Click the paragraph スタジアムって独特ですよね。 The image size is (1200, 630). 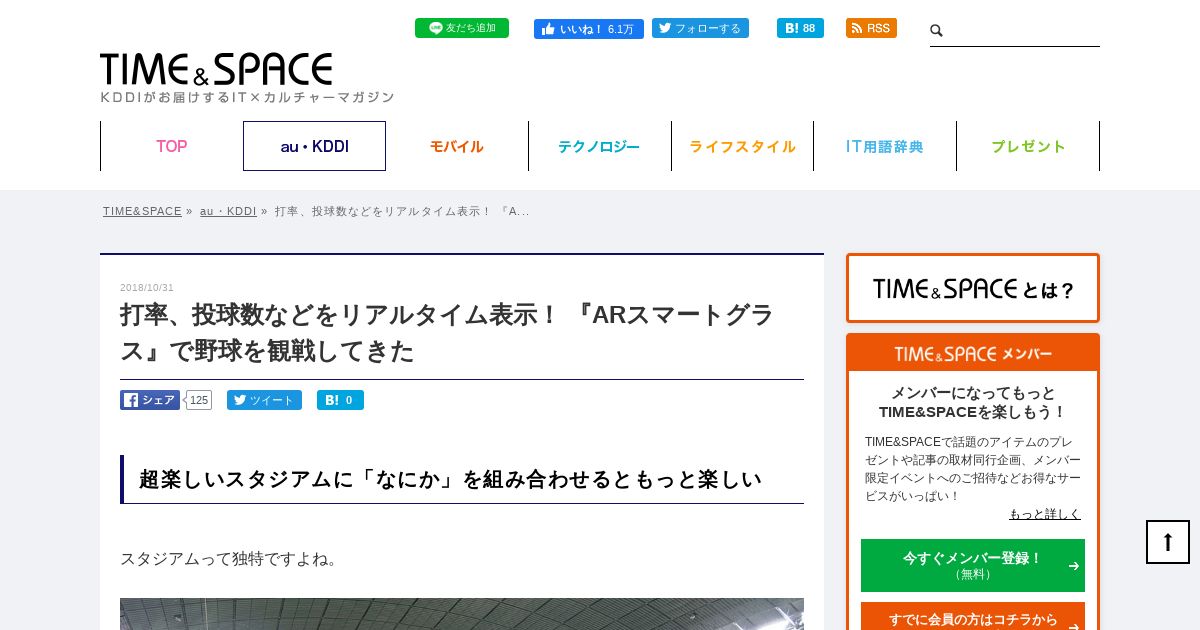pyautogui.click(x=232, y=558)
